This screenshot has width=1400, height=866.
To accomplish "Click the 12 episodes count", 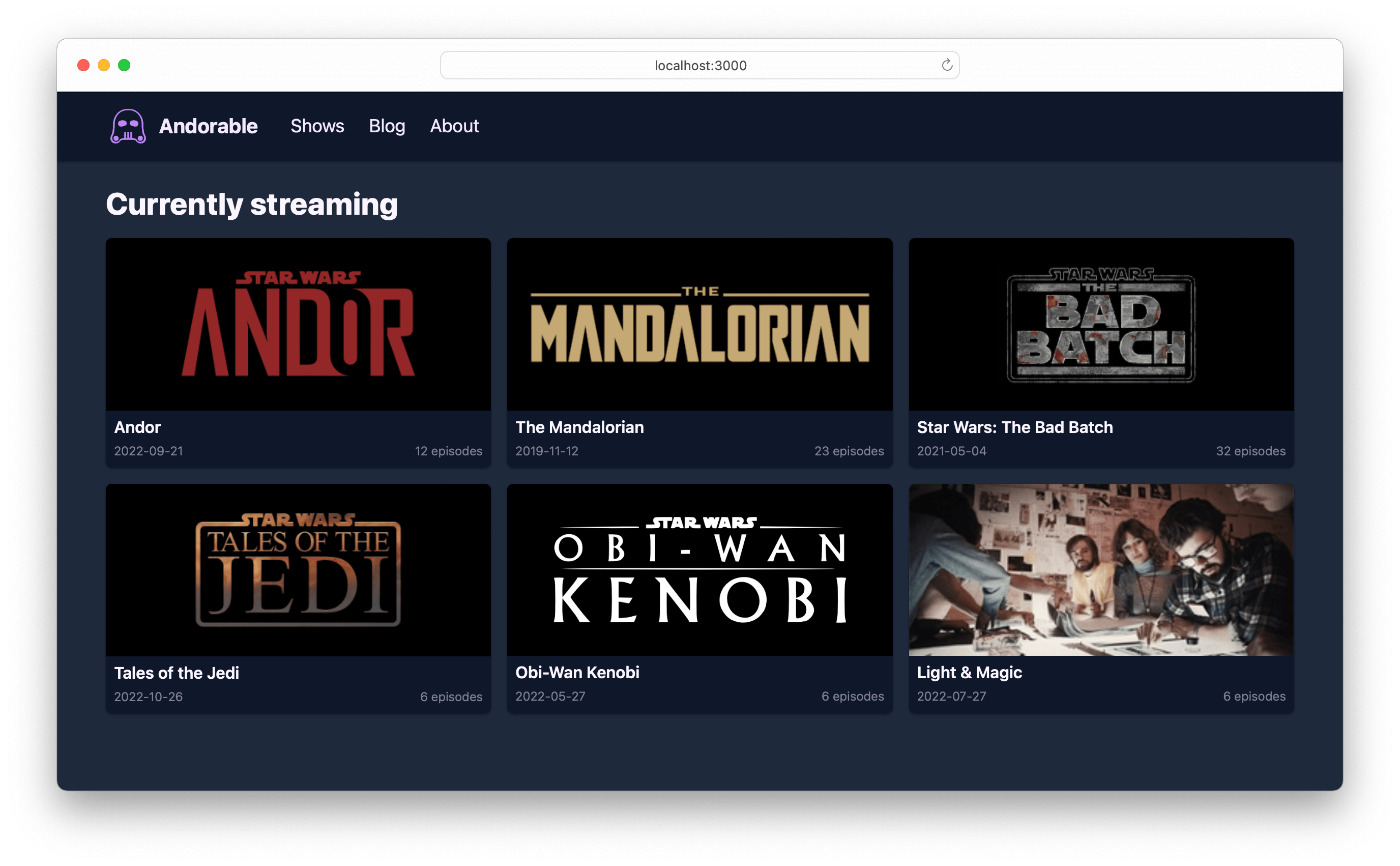I will [448, 451].
